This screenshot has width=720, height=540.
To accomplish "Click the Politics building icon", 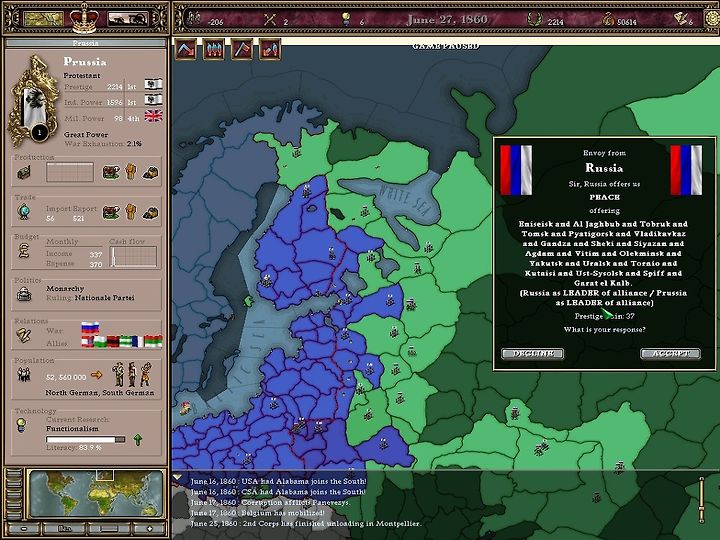I will [x=24, y=294].
